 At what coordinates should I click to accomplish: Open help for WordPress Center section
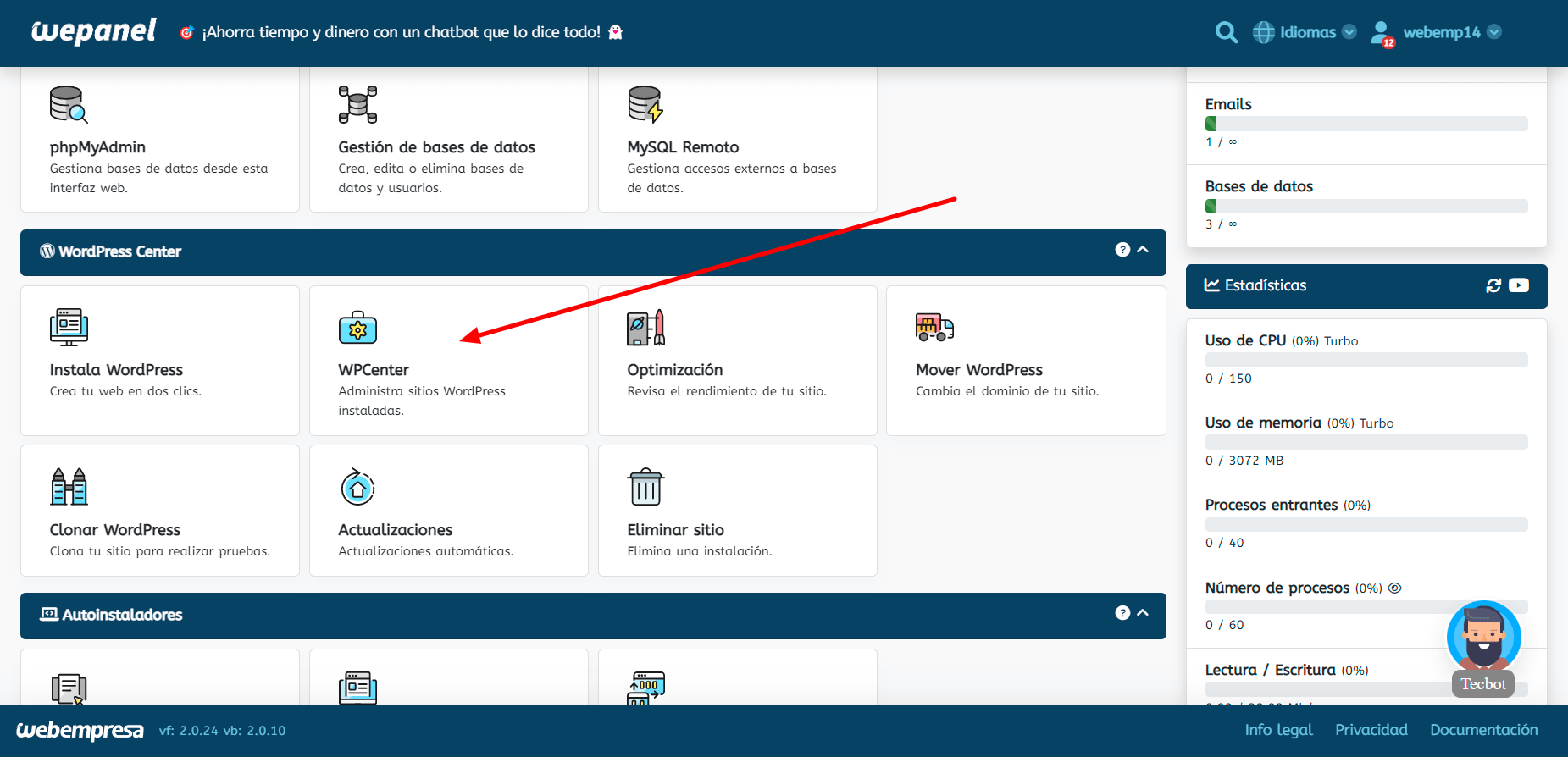pos(1122,250)
